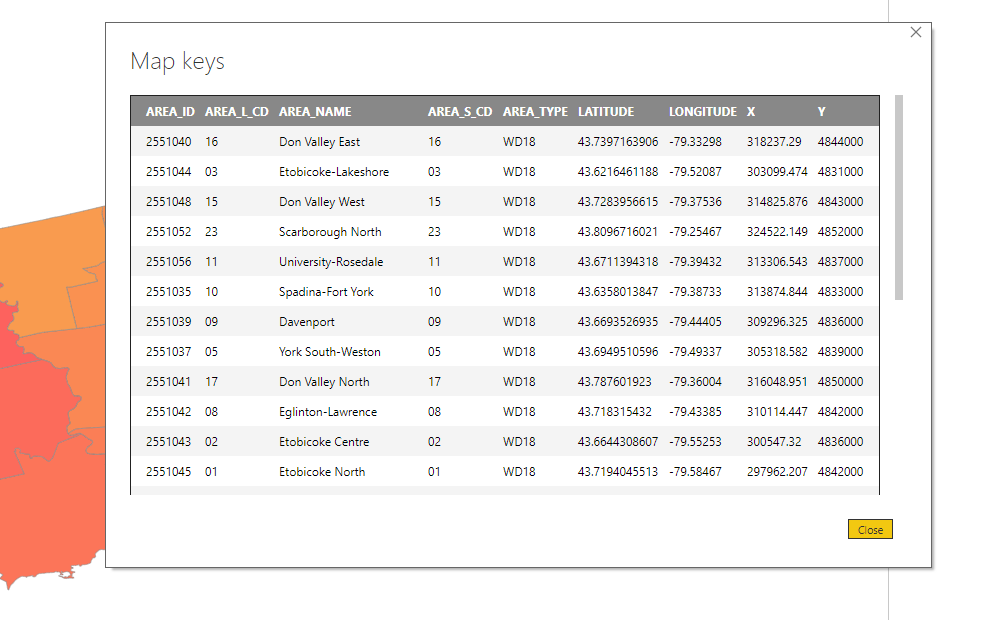
Task: Click latitude value 43.787601923
Action: click(x=613, y=382)
